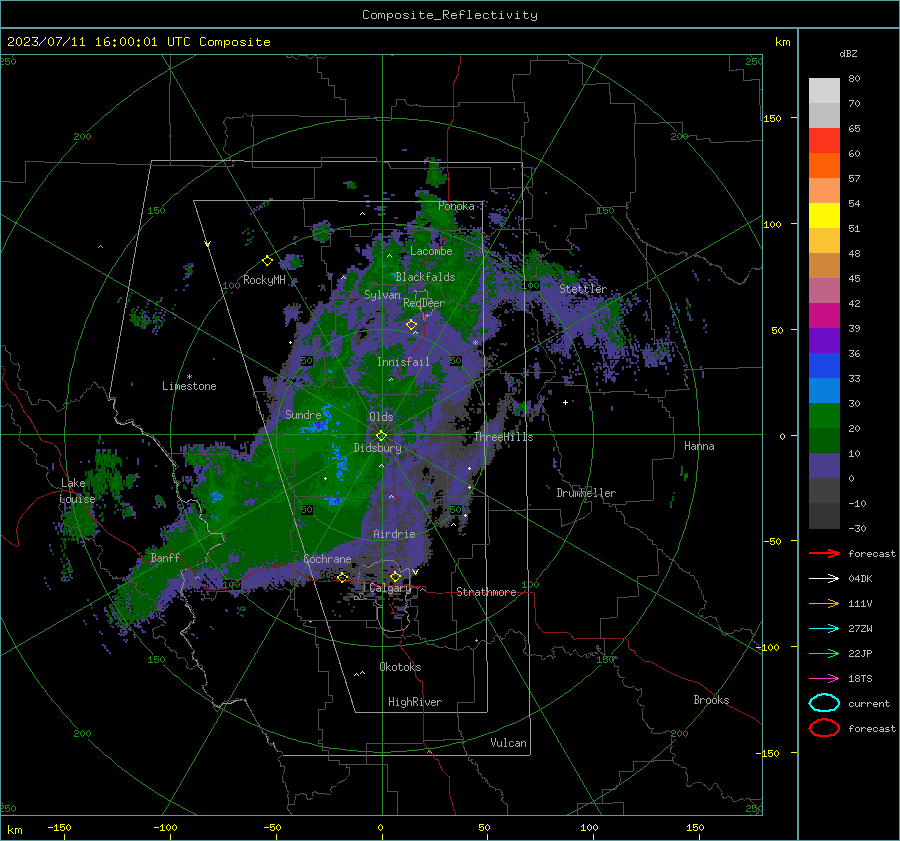The width and height of the screenshot is (900, 841).
Task: Select the white 04DK arrow symbol
Action: 824,578
